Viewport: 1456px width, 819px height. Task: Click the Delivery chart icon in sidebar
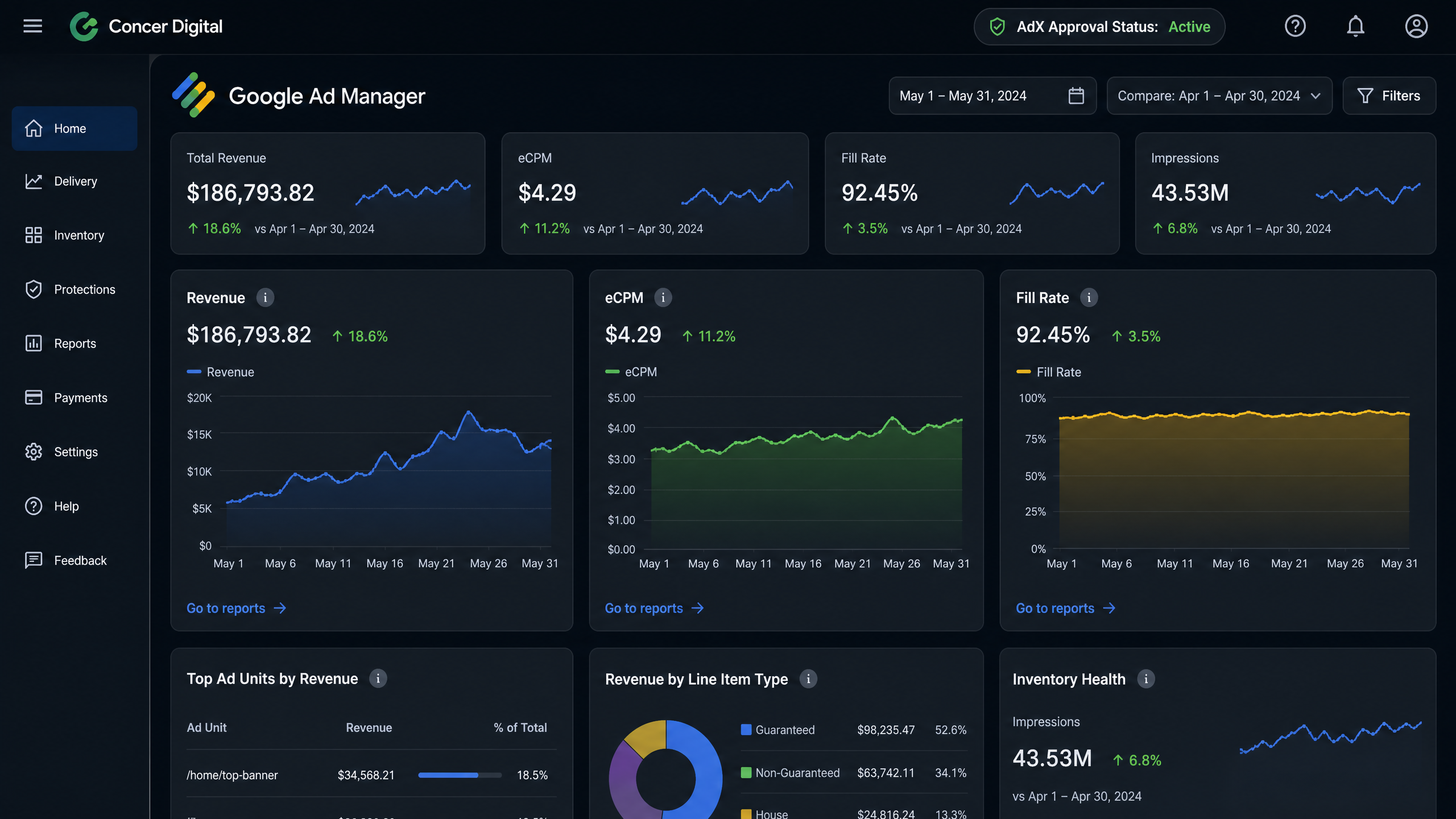pos(34,181)
